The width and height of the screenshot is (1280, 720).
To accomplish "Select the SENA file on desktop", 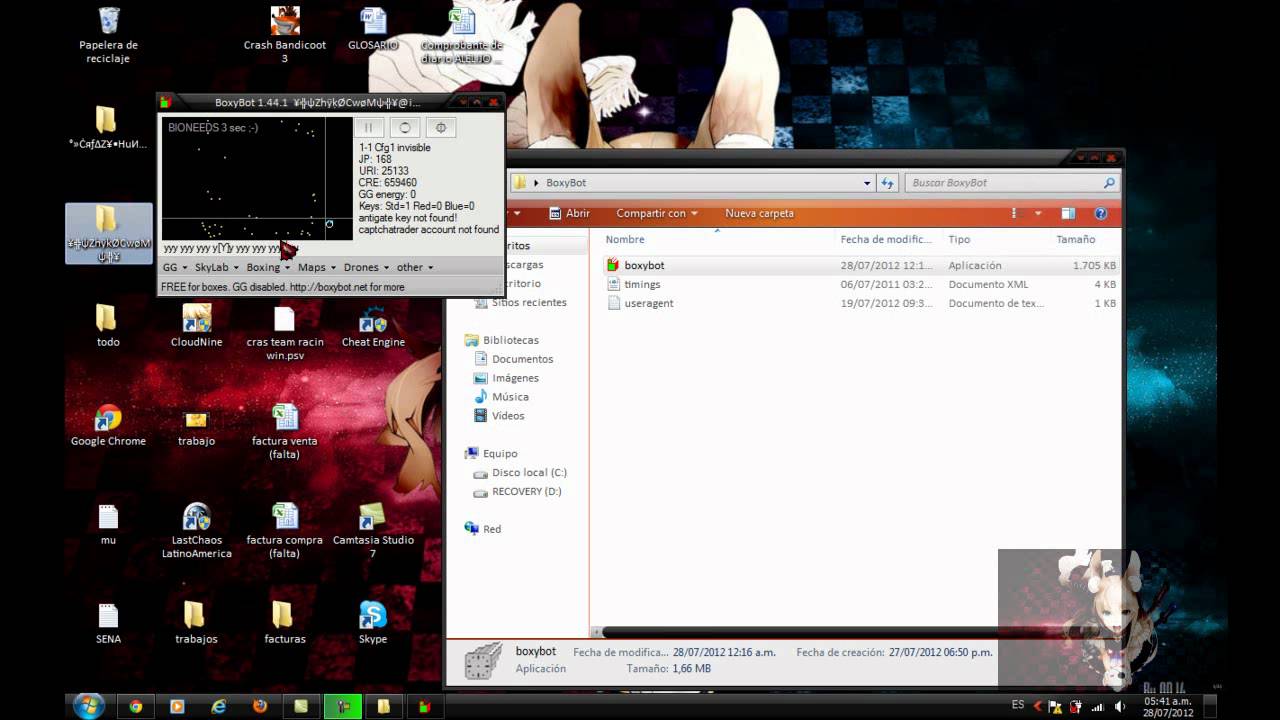I will (x=108, y=622).
